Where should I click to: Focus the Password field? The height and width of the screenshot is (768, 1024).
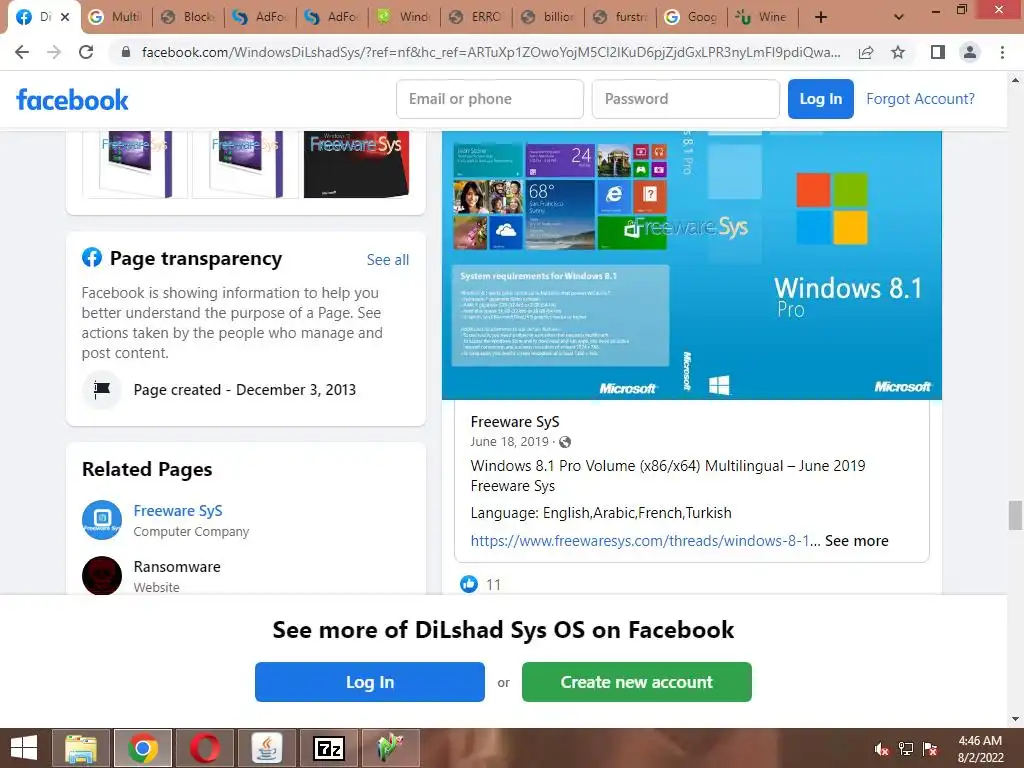pyautogui.click(x=686, y=99)
